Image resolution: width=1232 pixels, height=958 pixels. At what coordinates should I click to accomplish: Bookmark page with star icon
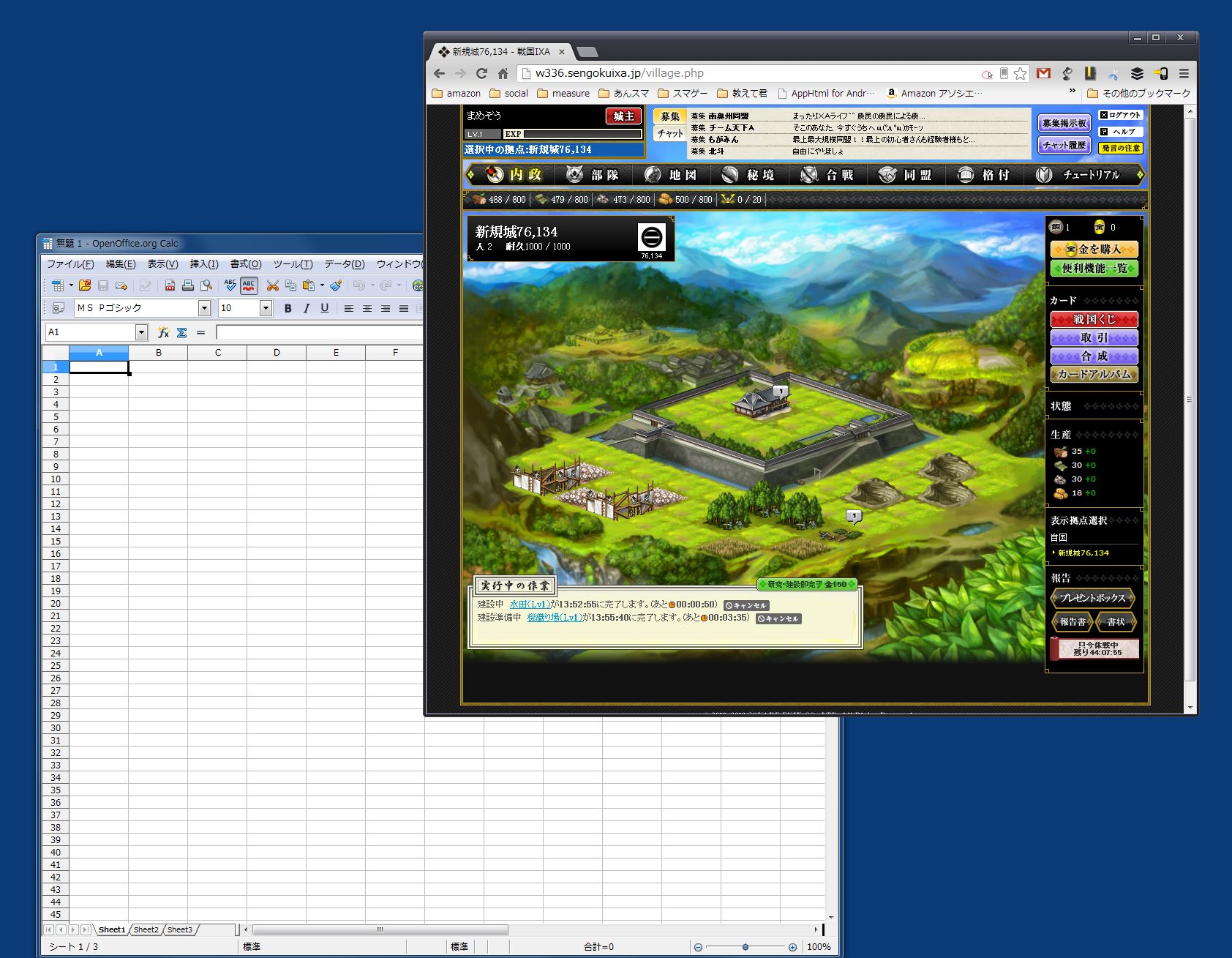coord(1021,73)
